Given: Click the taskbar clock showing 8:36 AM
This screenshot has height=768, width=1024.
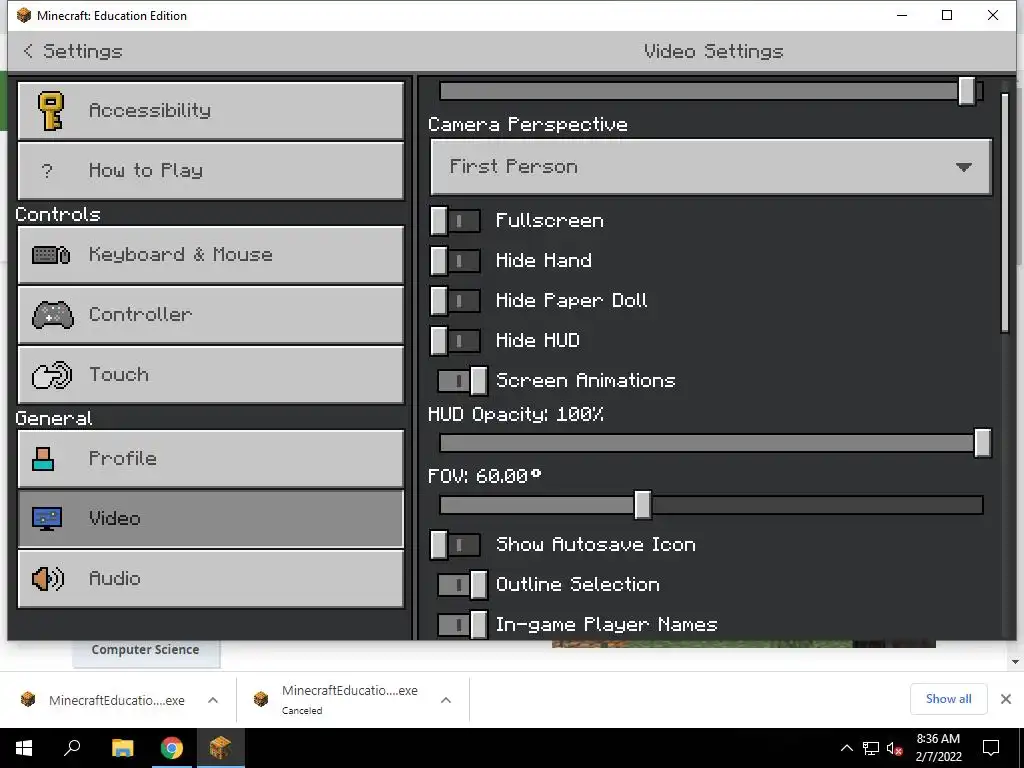Looking at the screenshot, I should pyautogui.click(x=938, y=748).
